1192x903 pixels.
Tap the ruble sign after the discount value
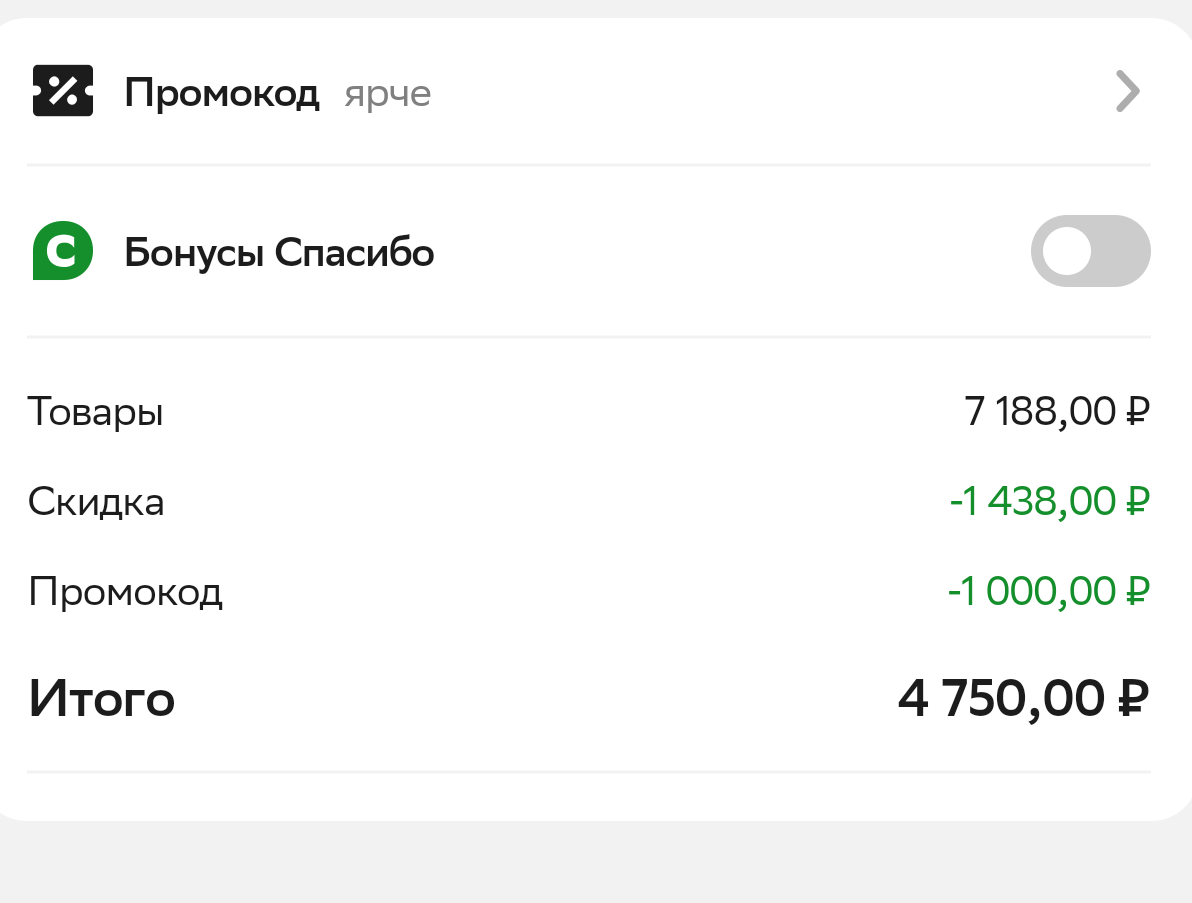point(1137,501)
